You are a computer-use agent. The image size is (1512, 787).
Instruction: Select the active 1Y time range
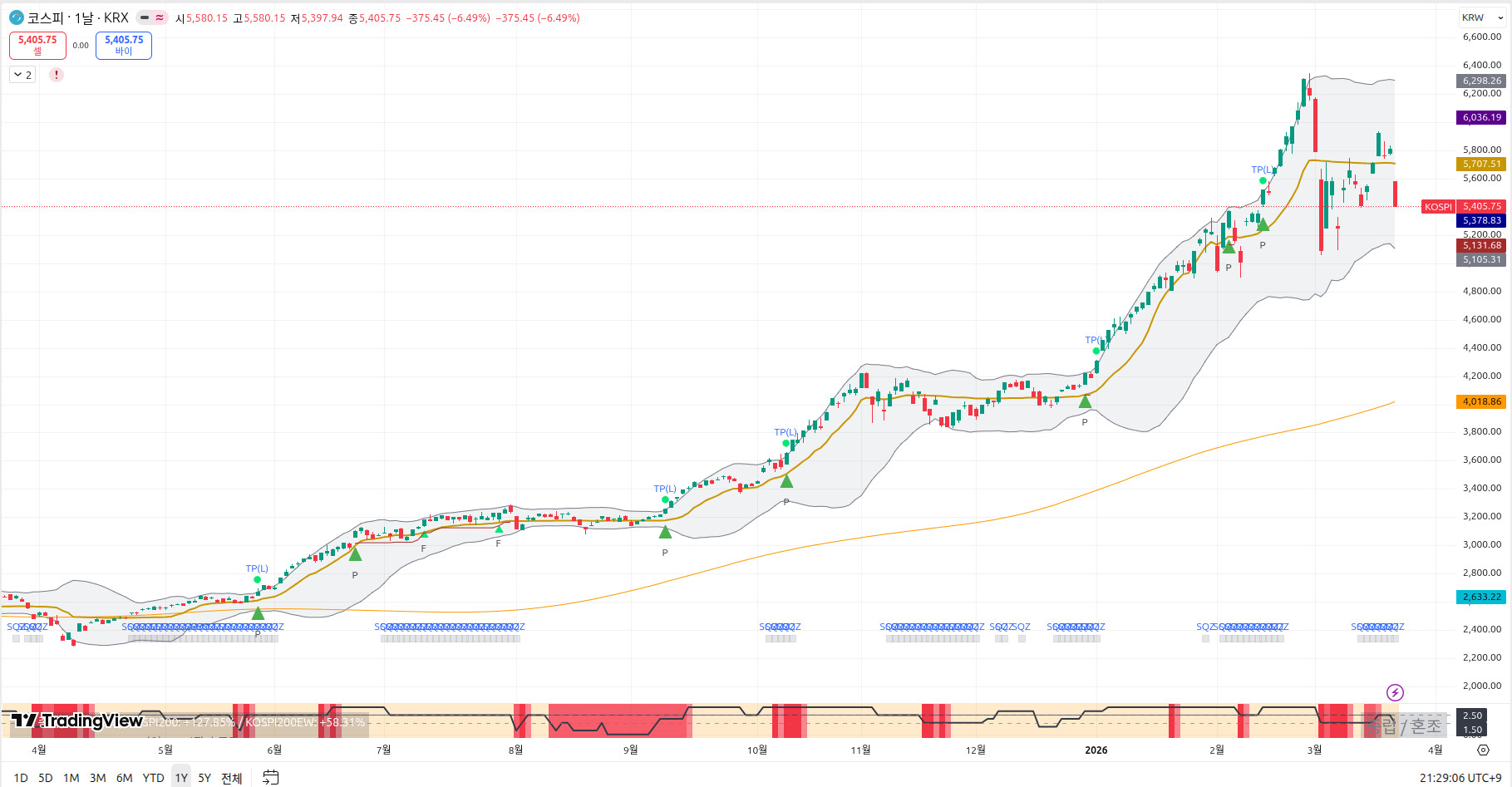[x=181, y=778]
